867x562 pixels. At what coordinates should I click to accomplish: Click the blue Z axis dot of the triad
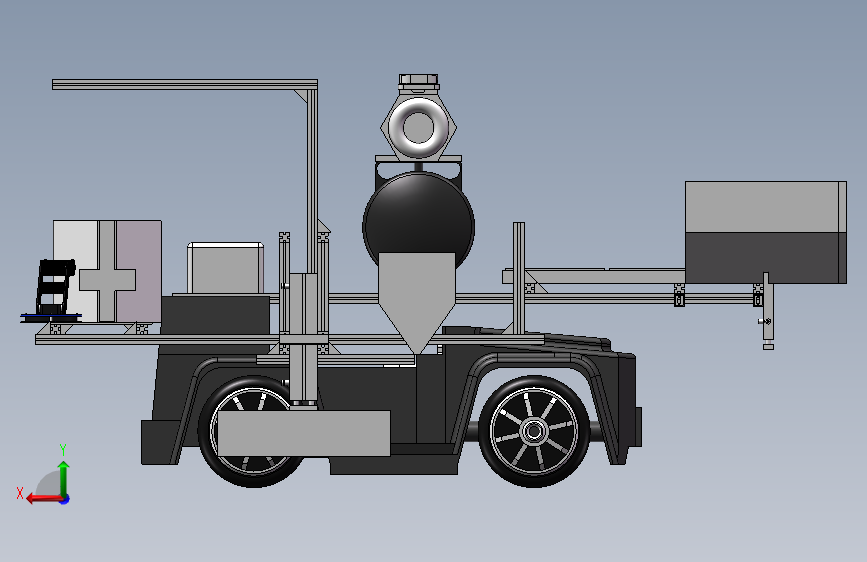65,499
